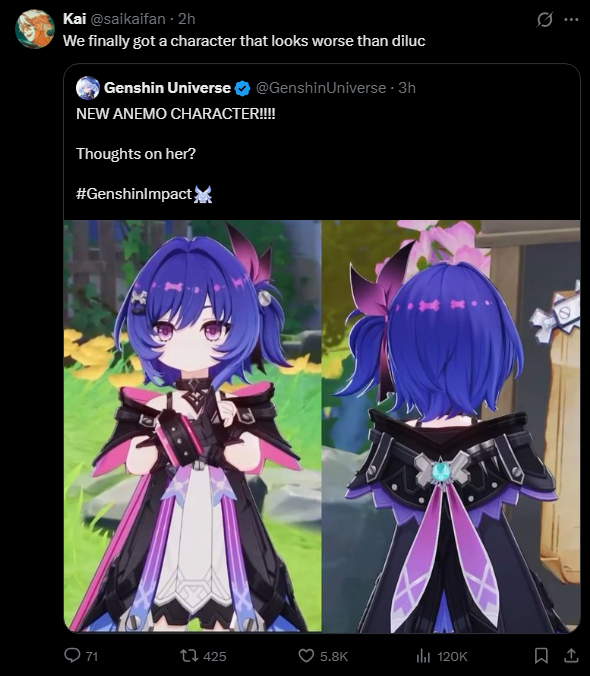Like the tweet with heart icon
Screen dimensions: 590x676
click(306, 656)
